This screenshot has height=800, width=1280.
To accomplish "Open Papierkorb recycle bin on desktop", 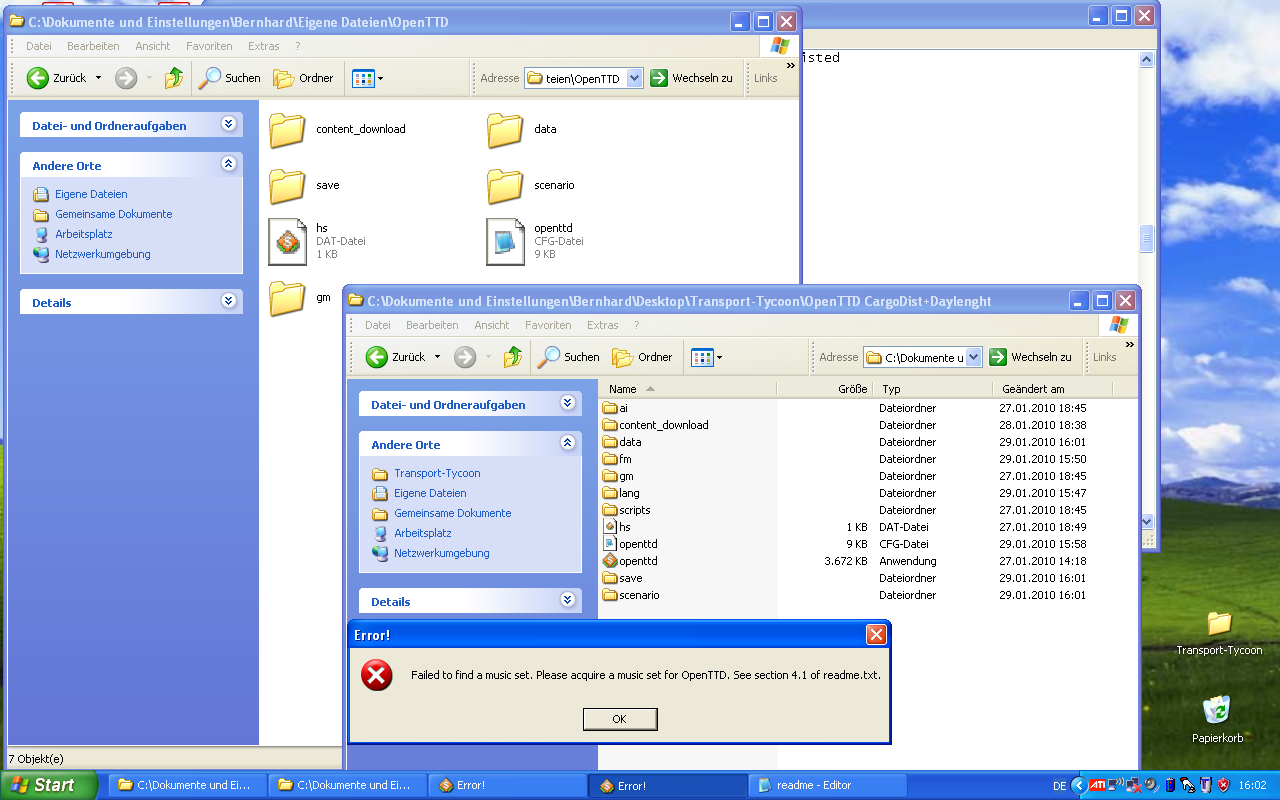I will click(x=1217, y=711).
